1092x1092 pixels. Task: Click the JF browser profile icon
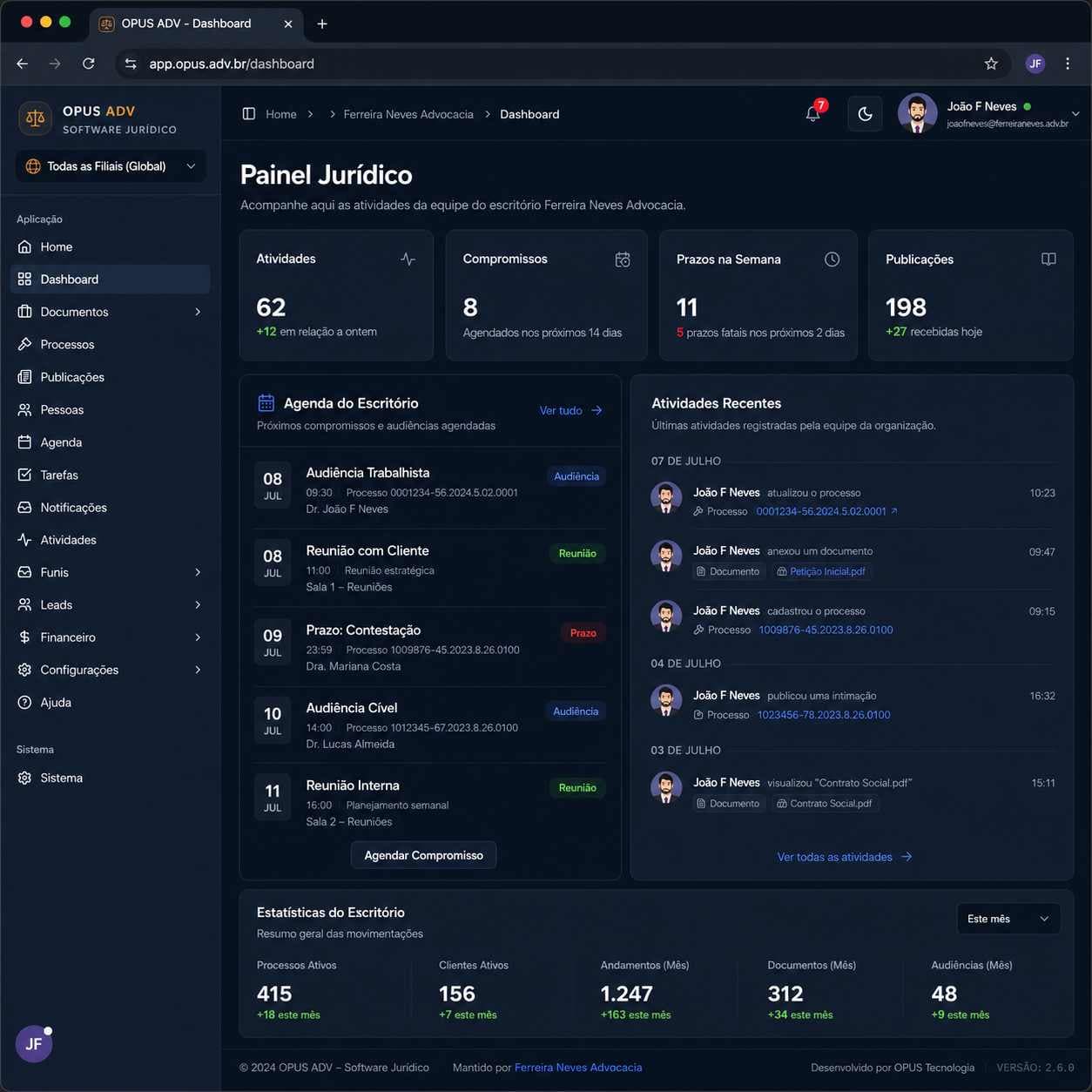[x=1035, y=64]
